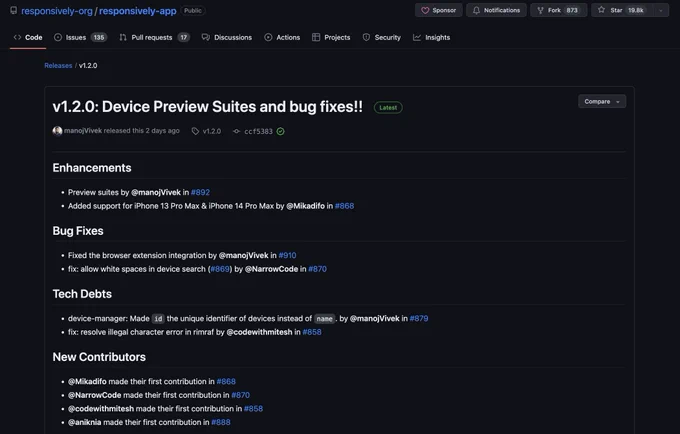Image resolution: width=680 pixels, height=434 pixels.
Task: Open the Compare dropdown
Action: pos(602,101)
